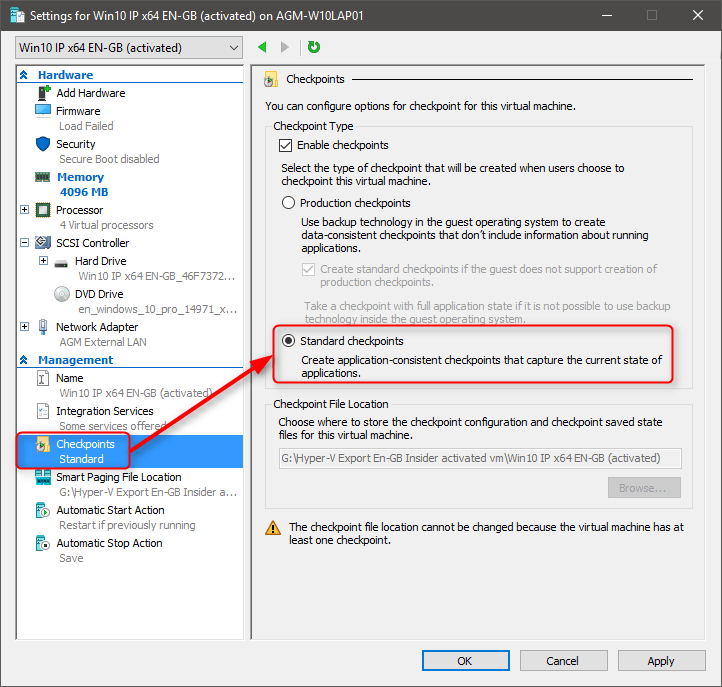
Task: Expand the Network Adapter tree node
Action: 25,326
